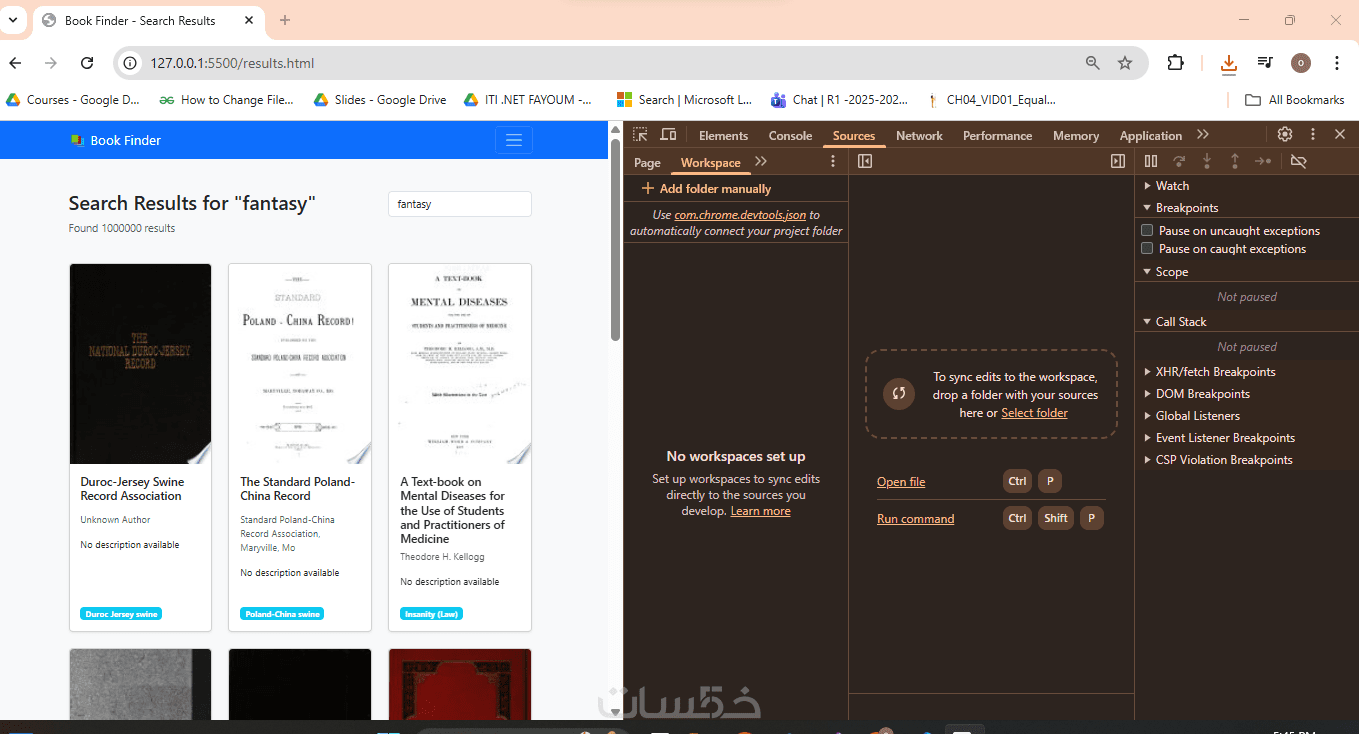The height and width of the screenshot is (734, 1359).
Task: Open DevTools settings gear
Action: 1285,135
